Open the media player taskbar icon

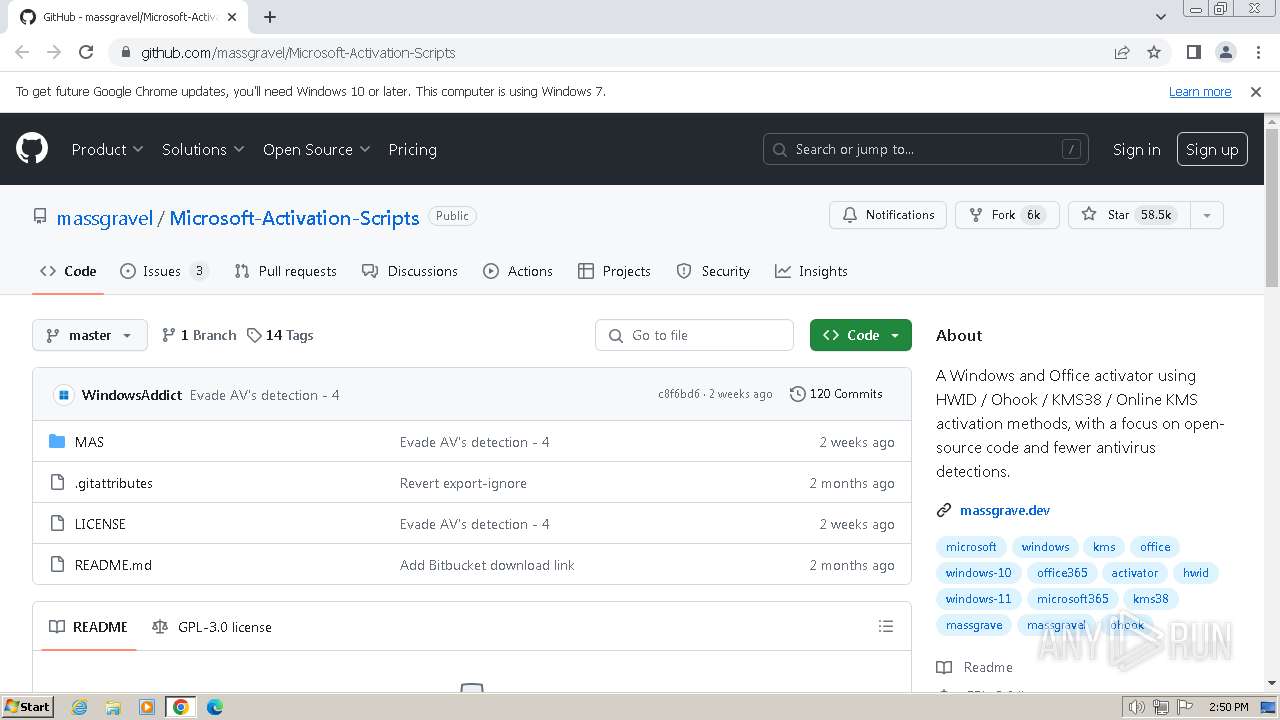click(x=147, y=707)
